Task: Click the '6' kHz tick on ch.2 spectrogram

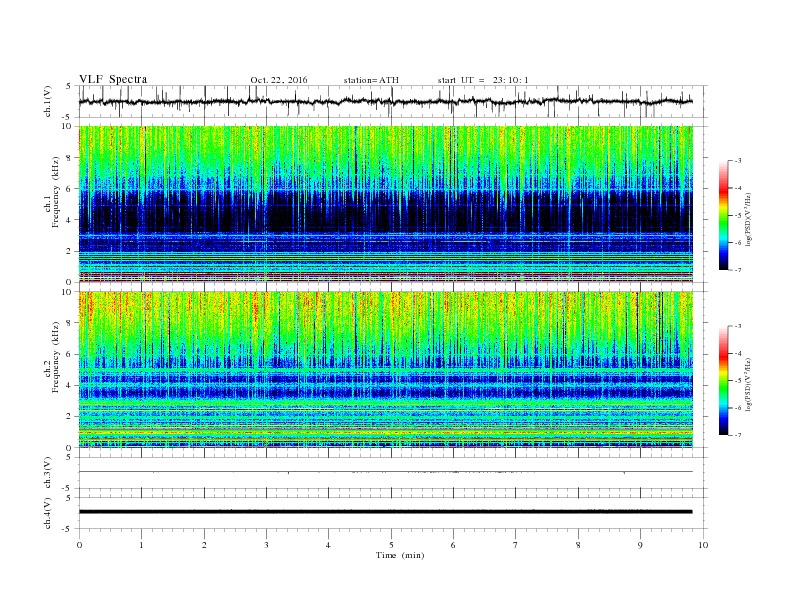Action: [69, 354]
